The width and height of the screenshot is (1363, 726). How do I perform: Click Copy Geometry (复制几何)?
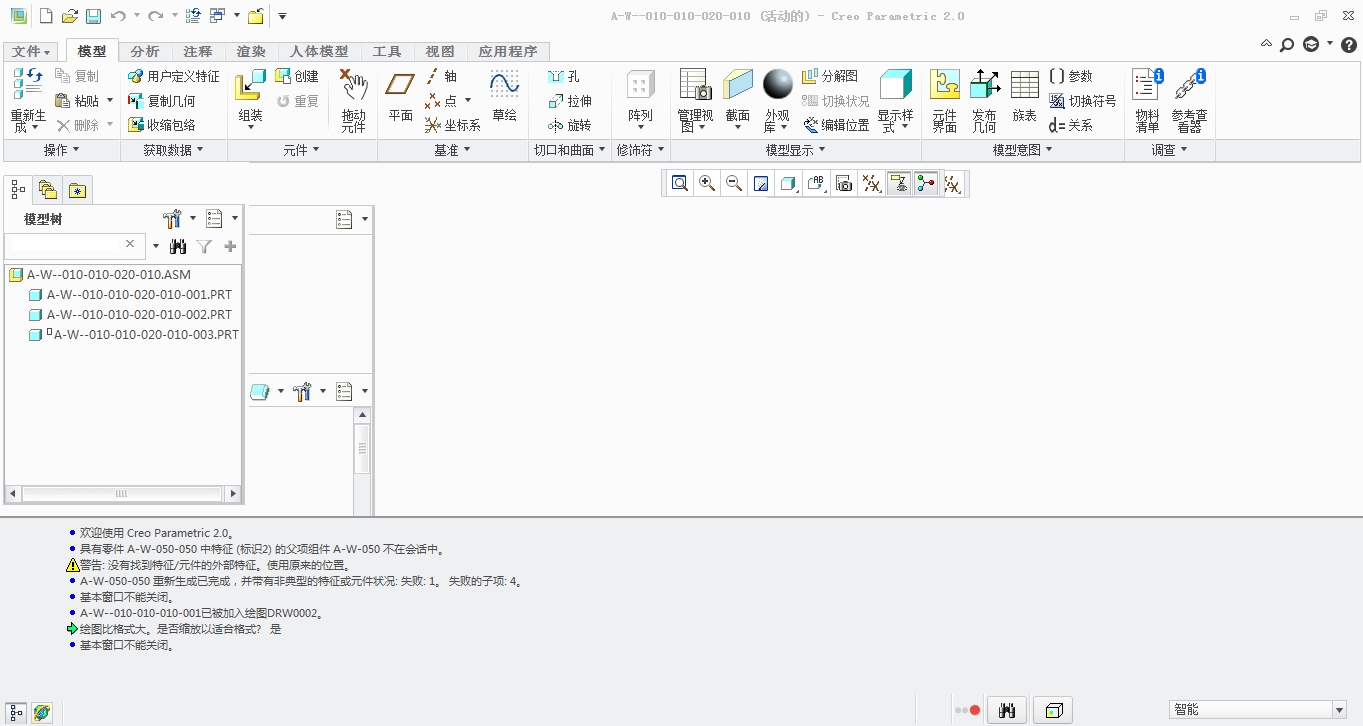(x=162, y=100)
